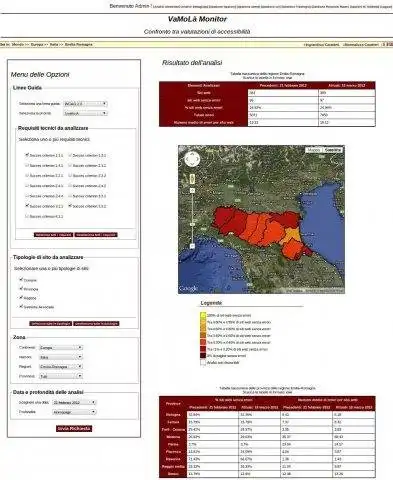Uncheck the Regione site type
This screenshot has width=393, height=480.
[x=21, y=297]
